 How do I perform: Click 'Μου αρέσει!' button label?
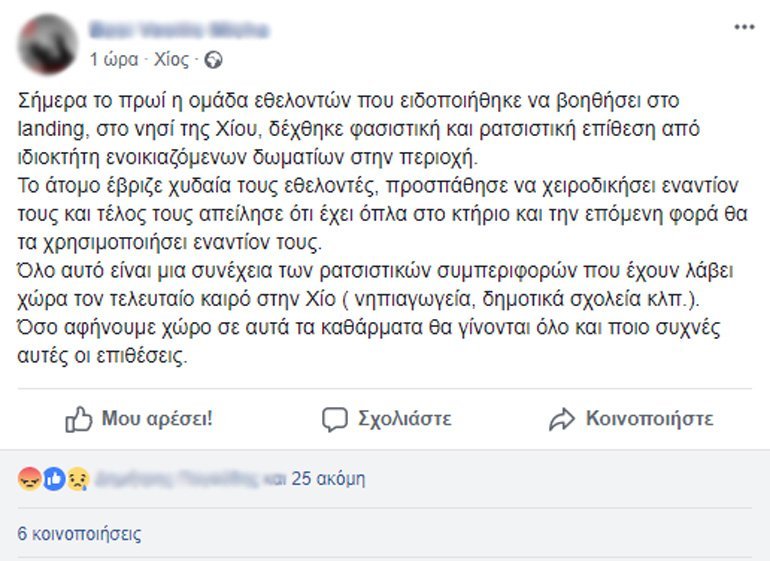pos(157,419)
